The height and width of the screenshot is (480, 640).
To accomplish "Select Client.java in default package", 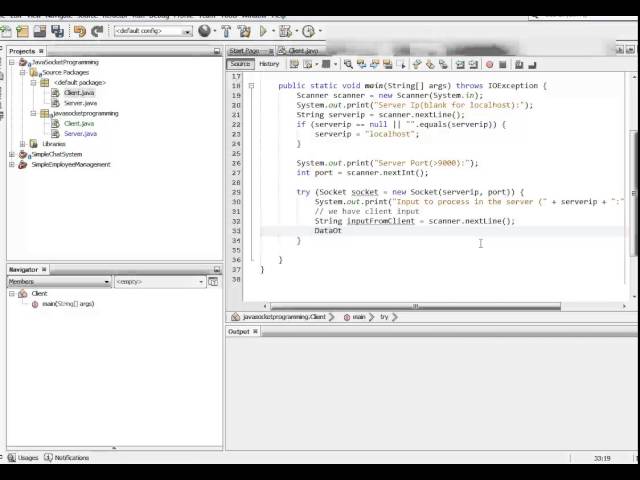I will (x=79, y=93).
